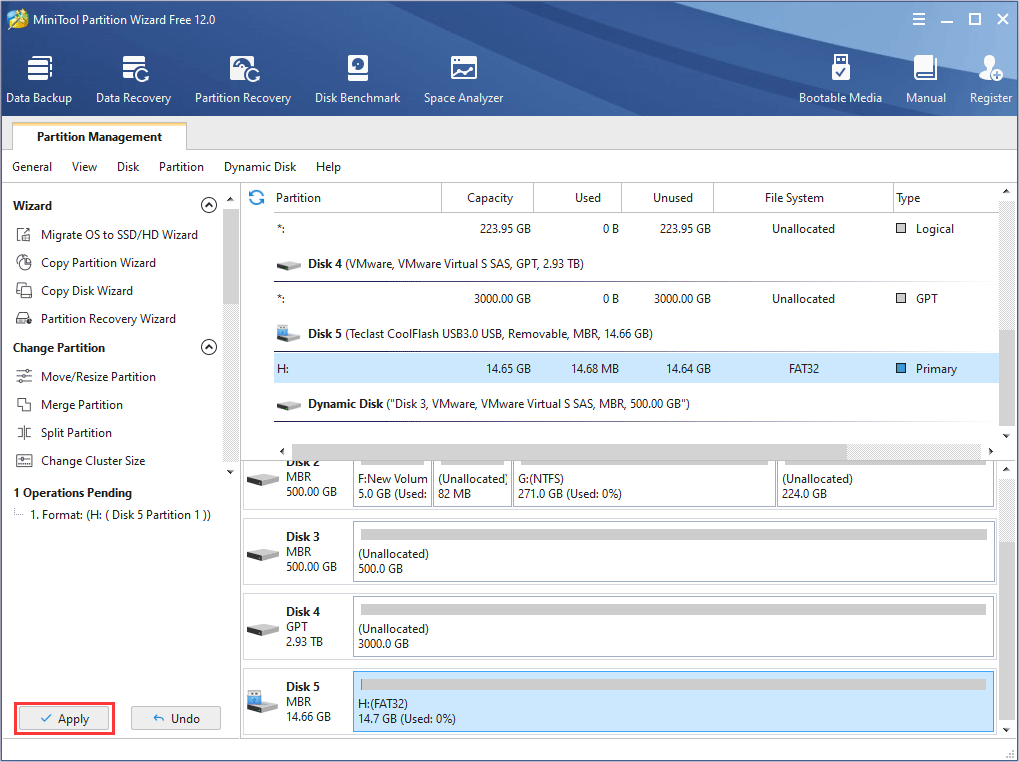1019x762 pixels.
Task: Click the partition list horizontal scrollbar
Action: tap(568, 452)
